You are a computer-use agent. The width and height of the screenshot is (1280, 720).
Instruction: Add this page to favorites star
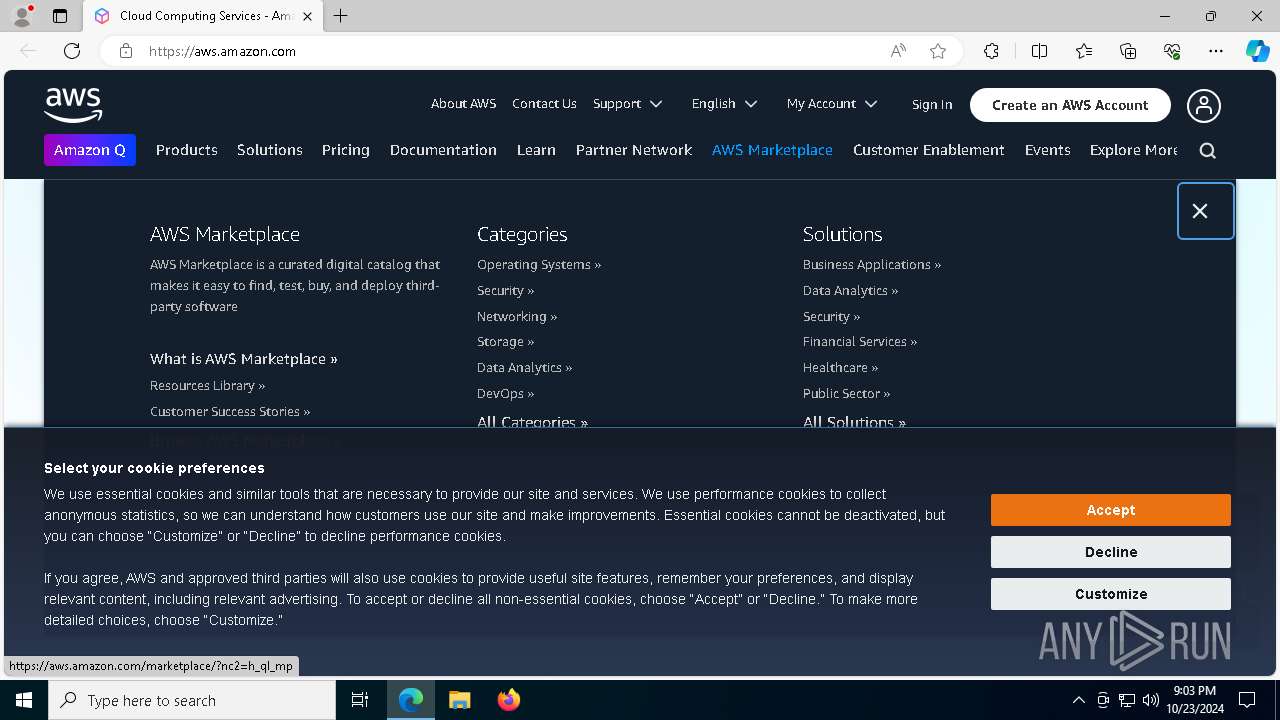click(938, 51)
